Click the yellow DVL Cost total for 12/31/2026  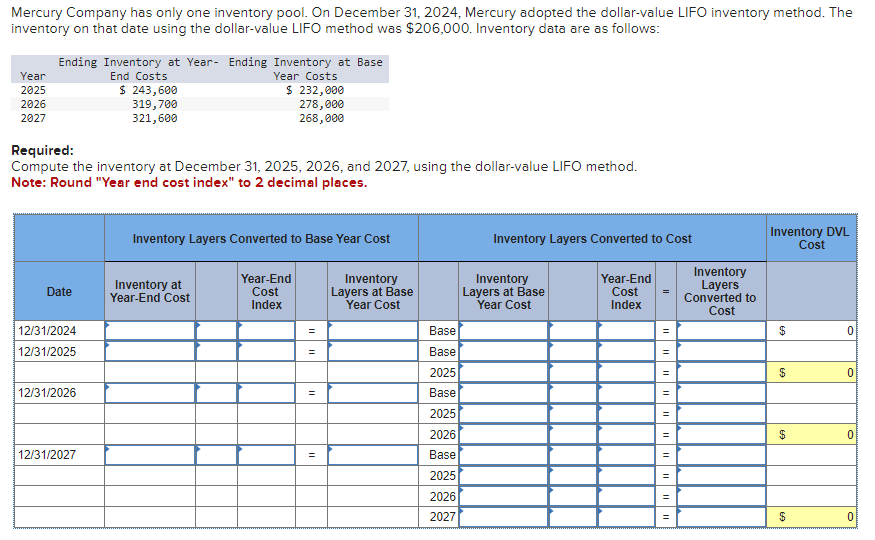click(811, 434)
